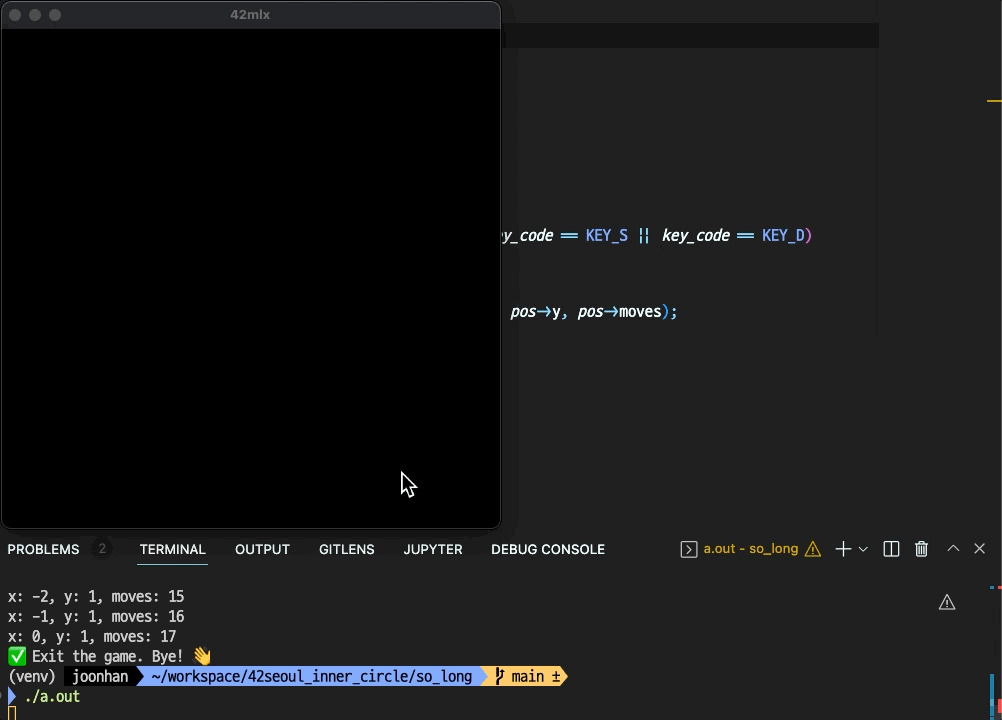Switch to the PROBLEMS tab
Image resolution: width=1002 pixels, height=720 pixels.
[43, 549]
